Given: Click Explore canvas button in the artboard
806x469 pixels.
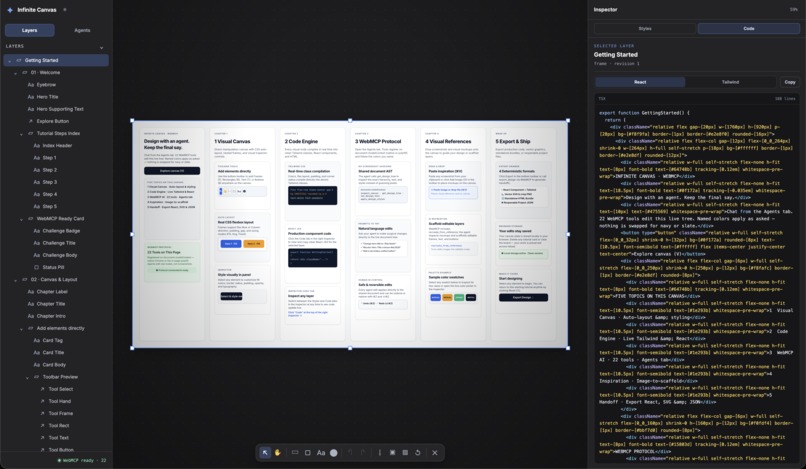Looking at the screenshot, I should (x=172, y=171).
